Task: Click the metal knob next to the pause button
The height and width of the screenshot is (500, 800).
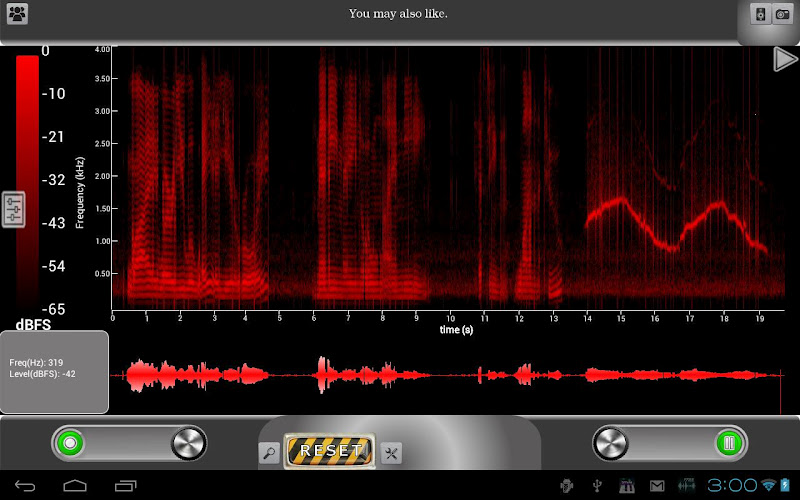Action: click(x=611, y=443)
